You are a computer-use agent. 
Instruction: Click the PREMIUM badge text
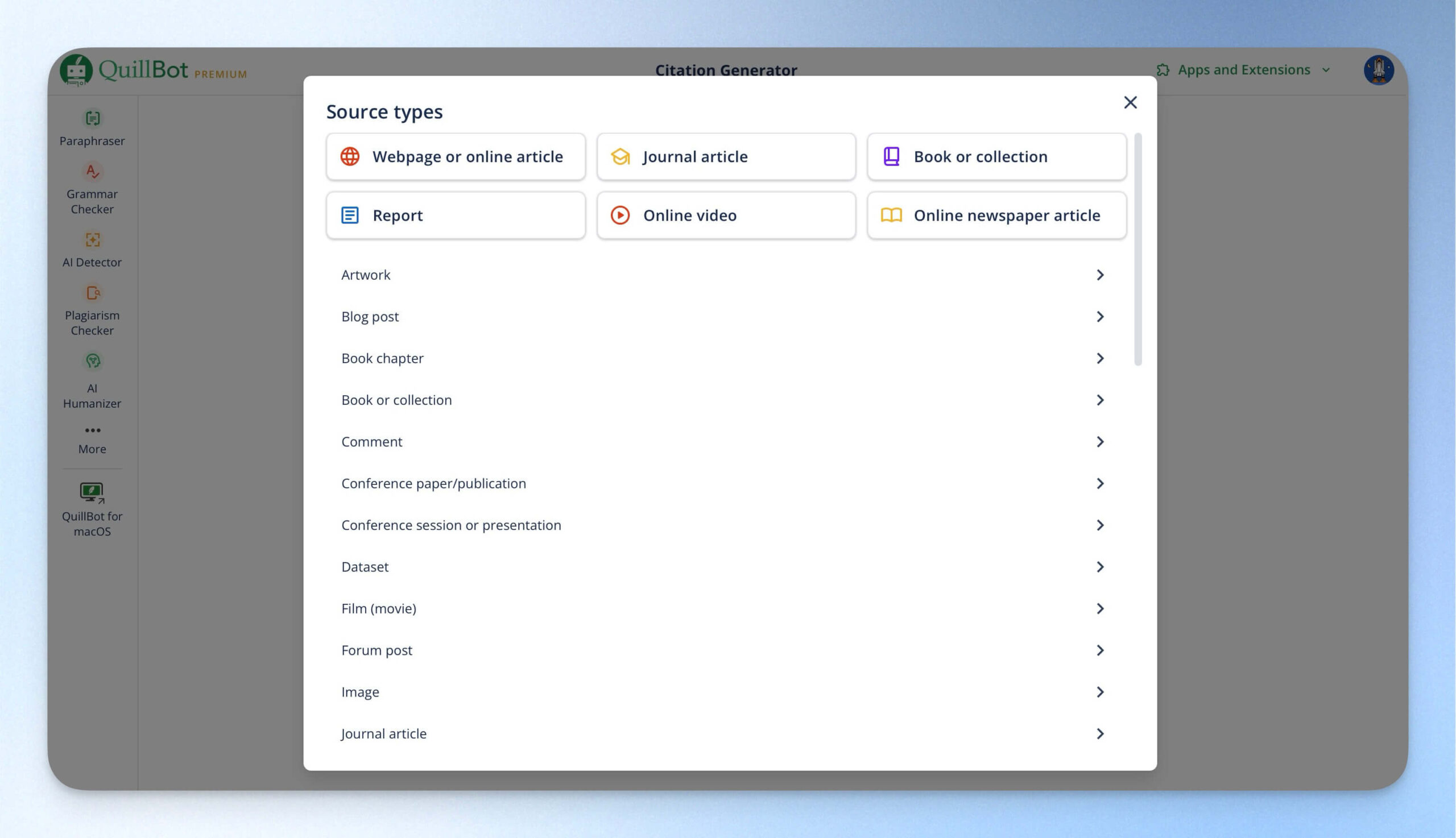(221, 74)
